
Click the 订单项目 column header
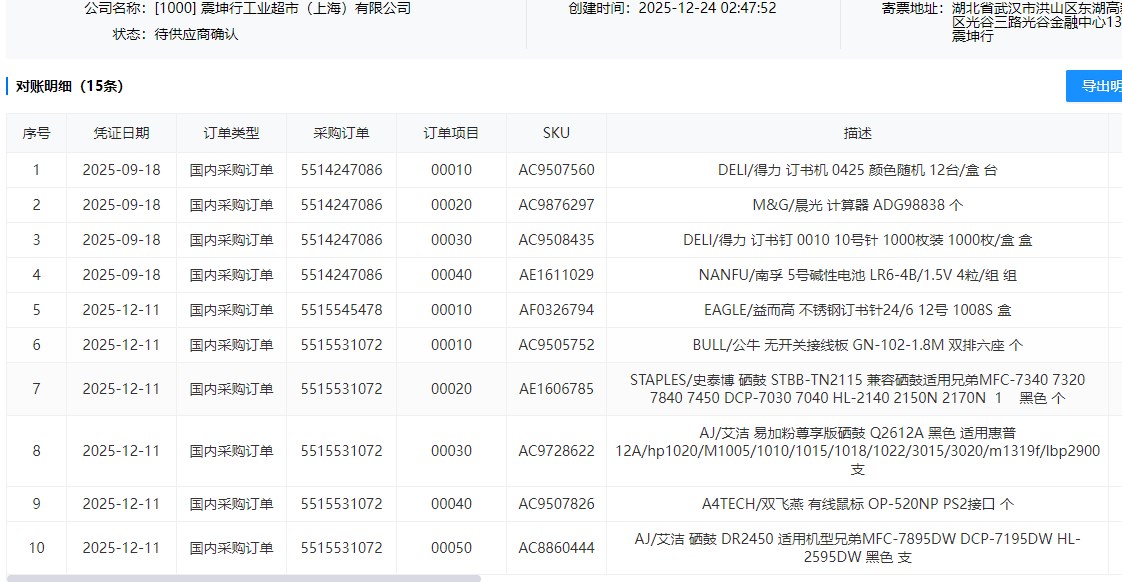coord(451,133)
